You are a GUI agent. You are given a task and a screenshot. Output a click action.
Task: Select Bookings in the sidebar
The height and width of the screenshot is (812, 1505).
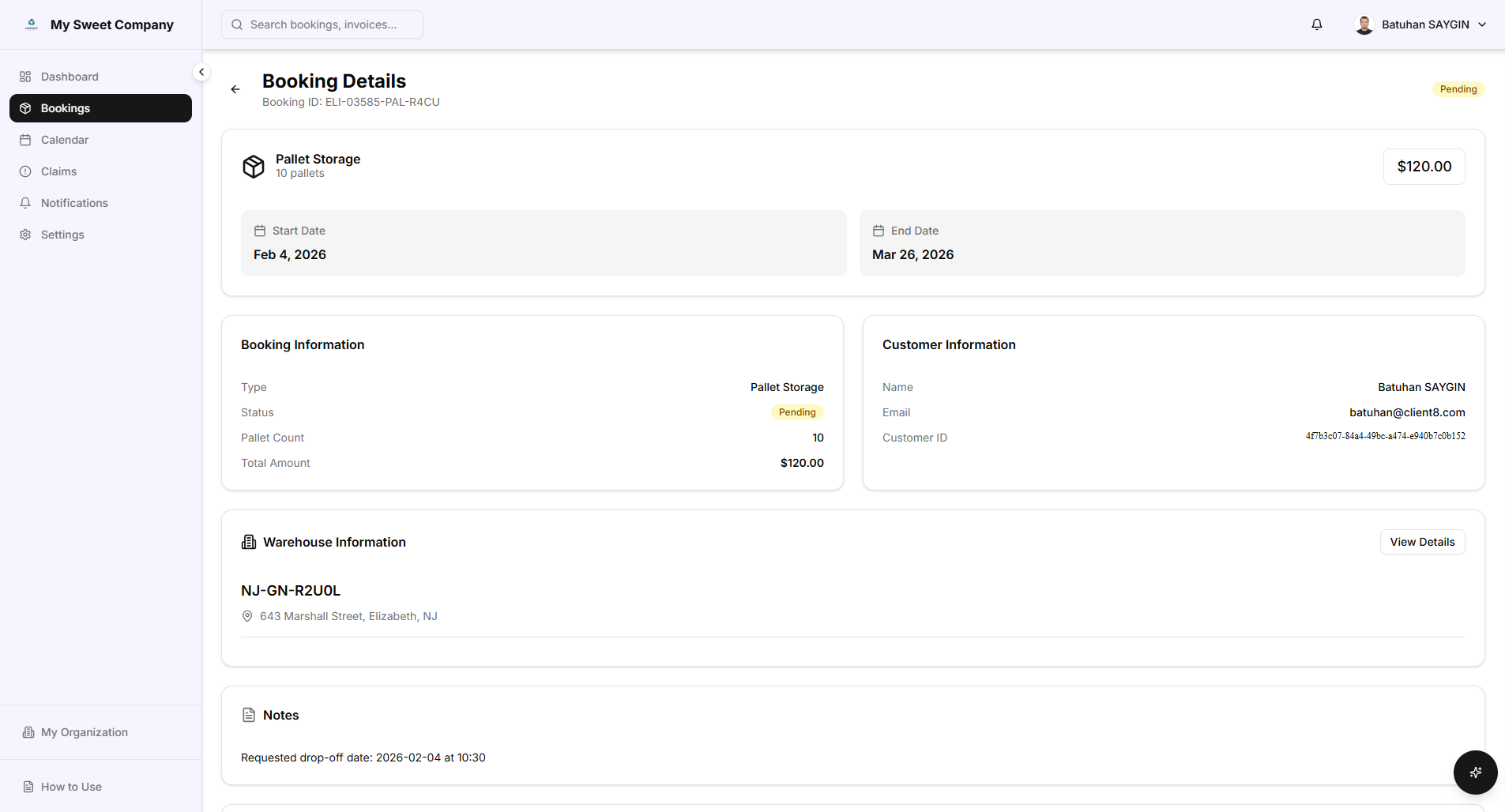[x=100, y=108]
